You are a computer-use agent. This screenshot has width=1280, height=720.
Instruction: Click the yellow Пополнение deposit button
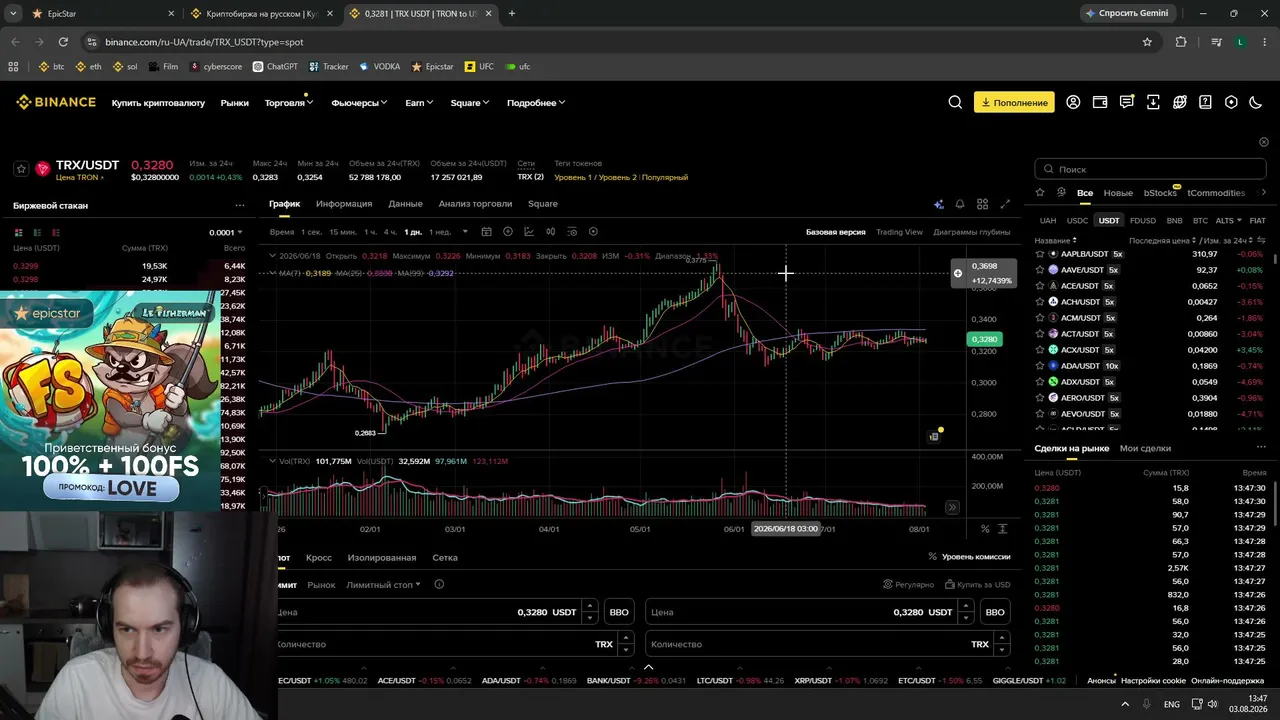(x=1014, y=102)
